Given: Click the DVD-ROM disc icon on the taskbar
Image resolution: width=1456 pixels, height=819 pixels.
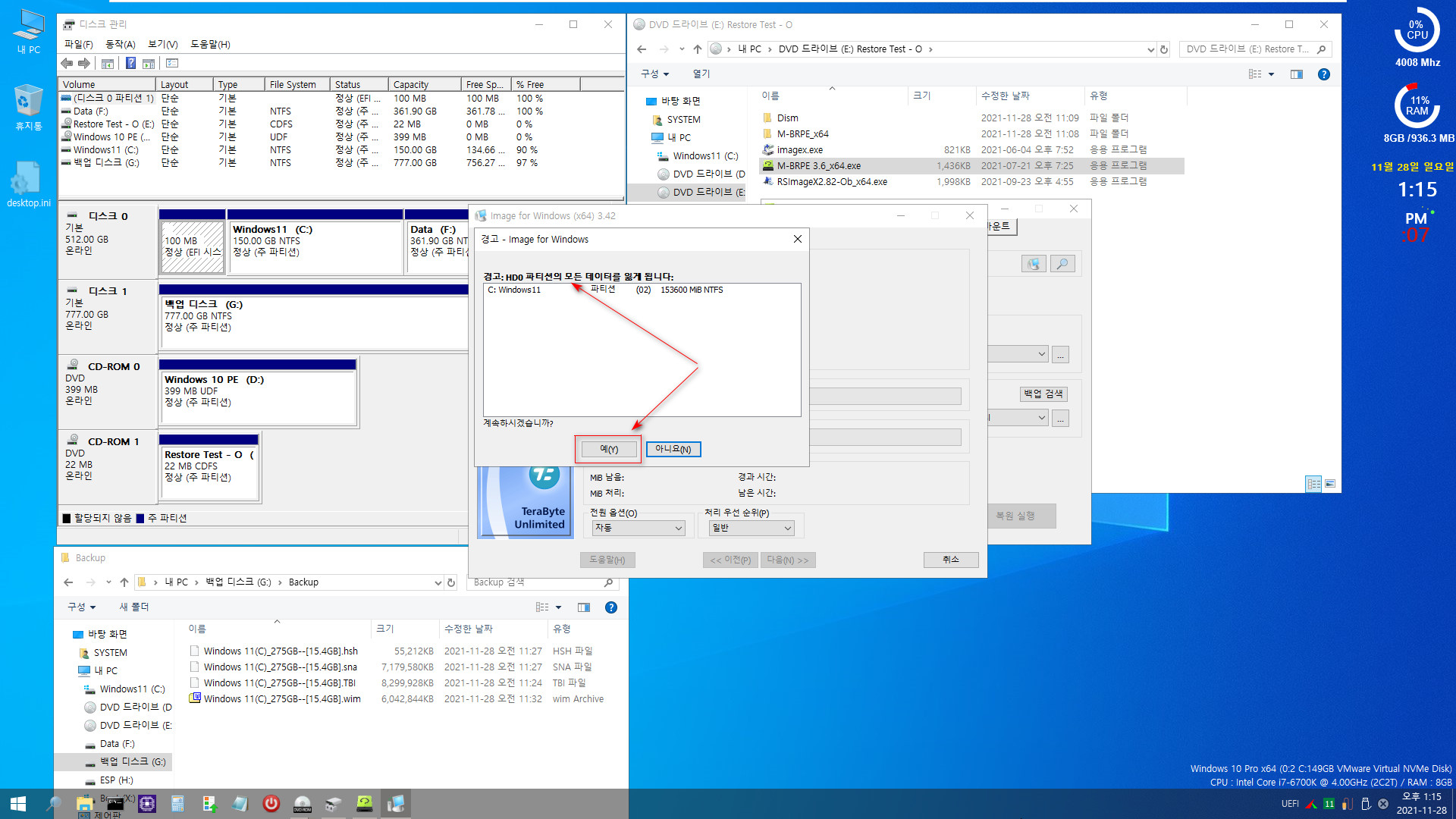Looking at the screenshot, I should point(303,804).
